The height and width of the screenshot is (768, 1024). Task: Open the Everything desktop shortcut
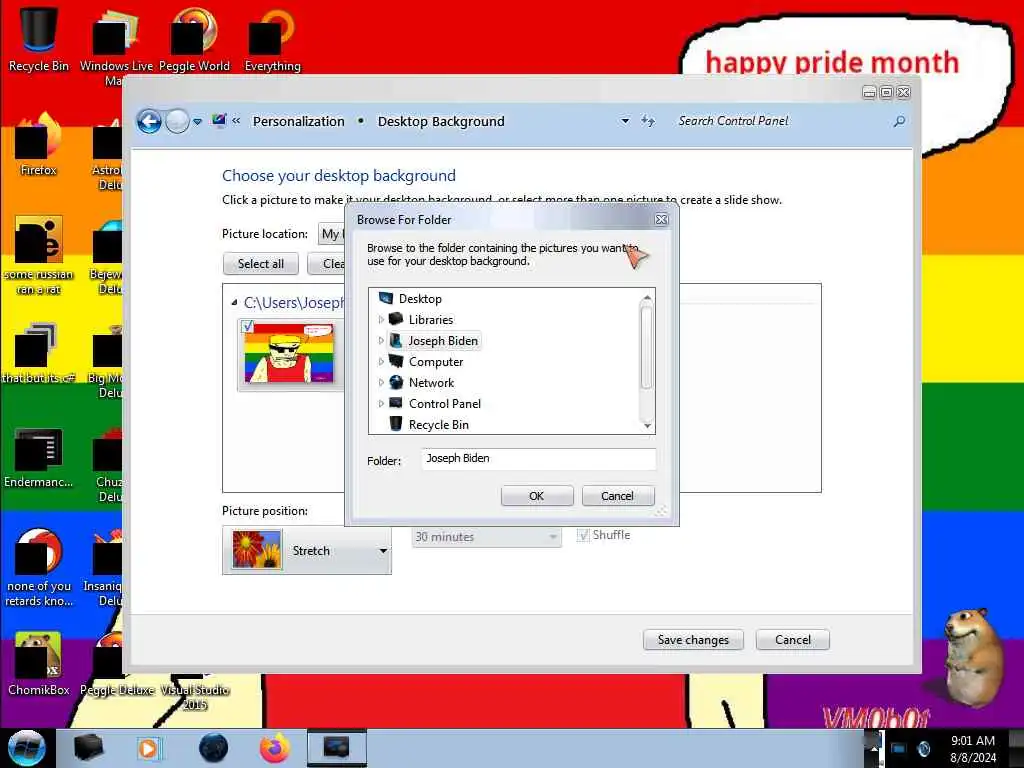[272, 39]
